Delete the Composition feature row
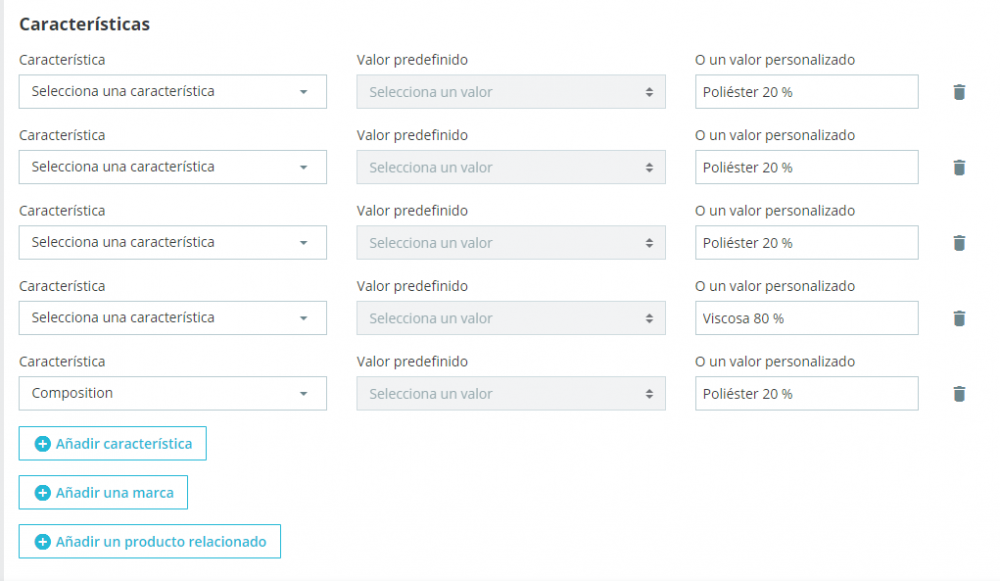 coord(959,393)
